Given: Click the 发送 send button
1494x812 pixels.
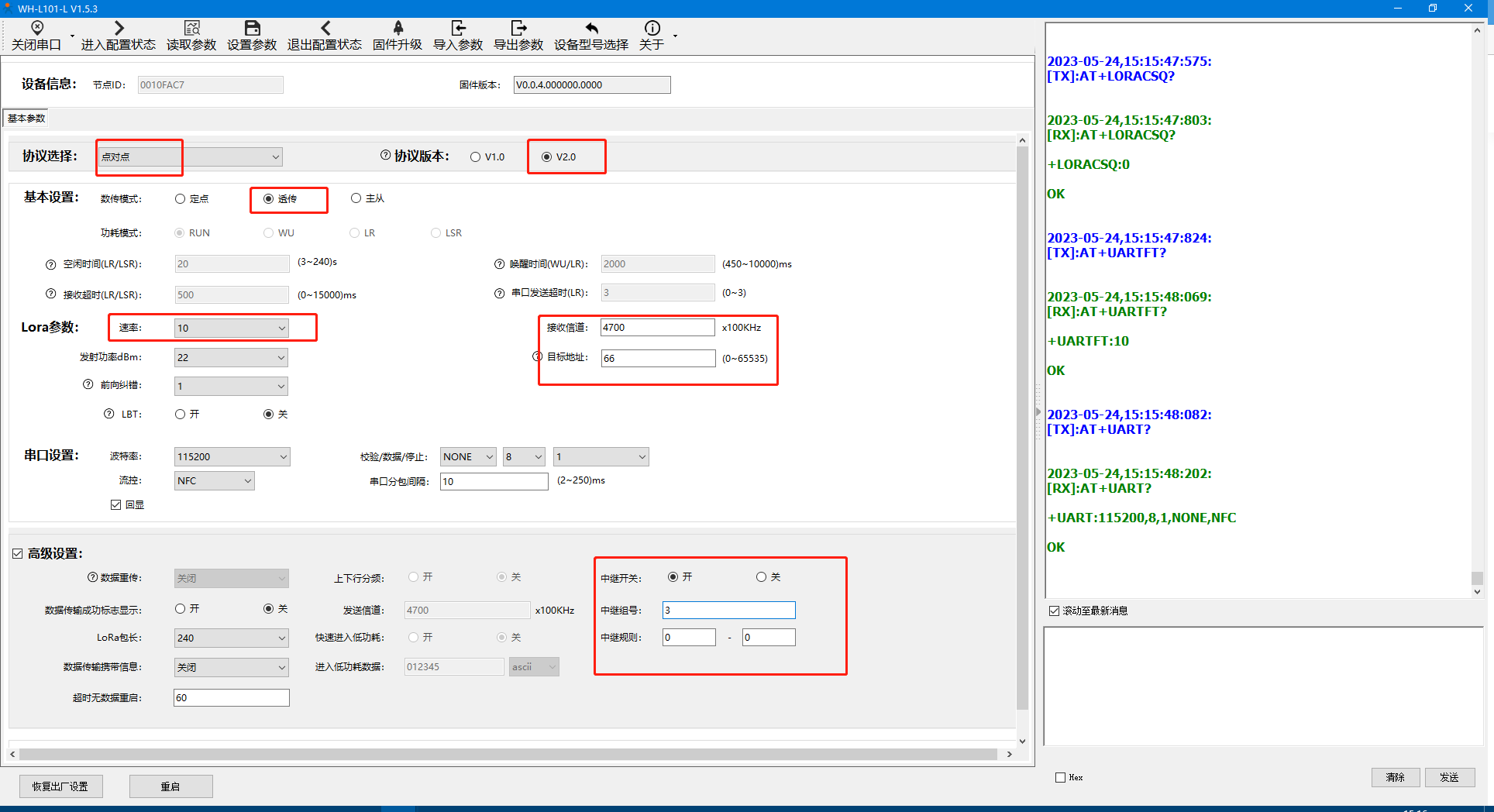Looking at the screenshot, I should click(1449, 777).
